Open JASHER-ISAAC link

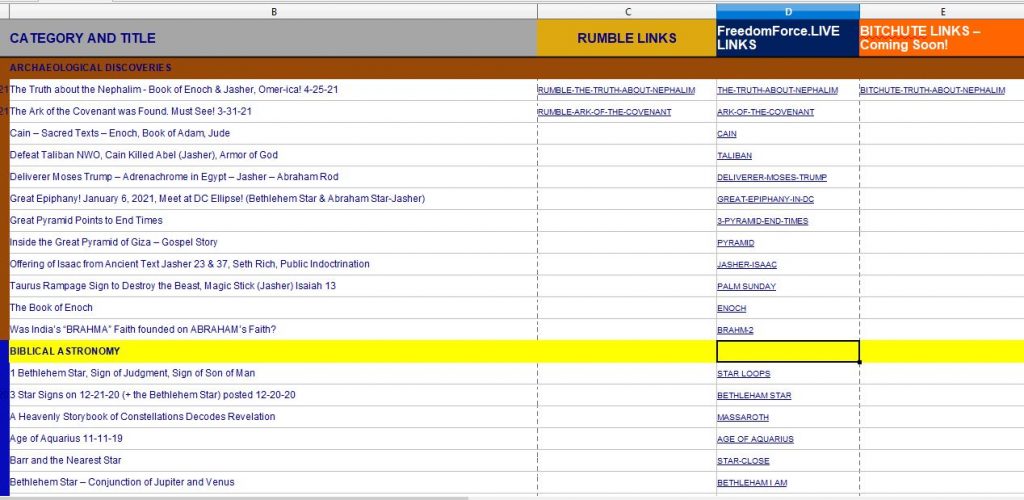[746, 265]
